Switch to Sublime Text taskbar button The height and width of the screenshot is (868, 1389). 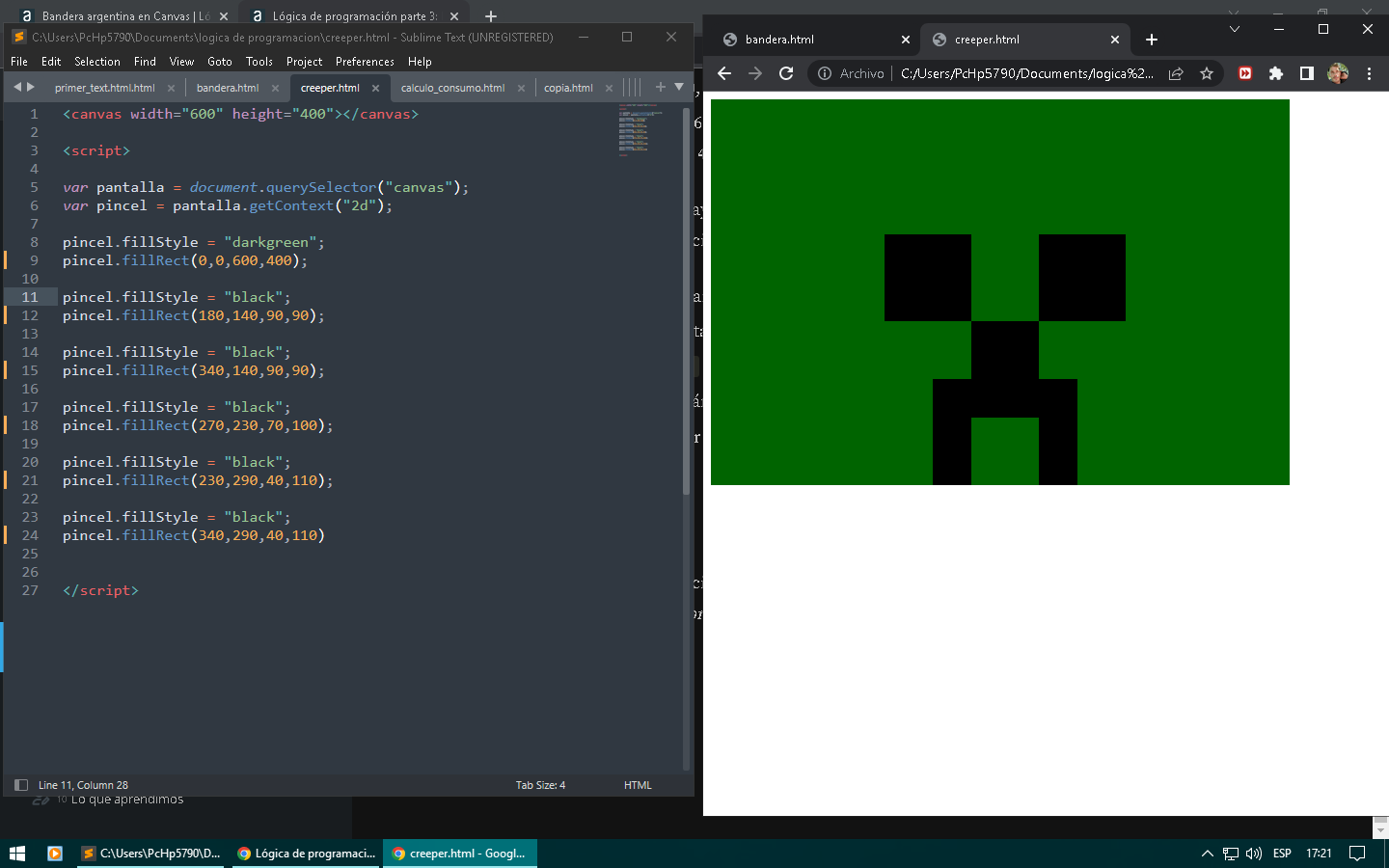[x=150, y=854]
